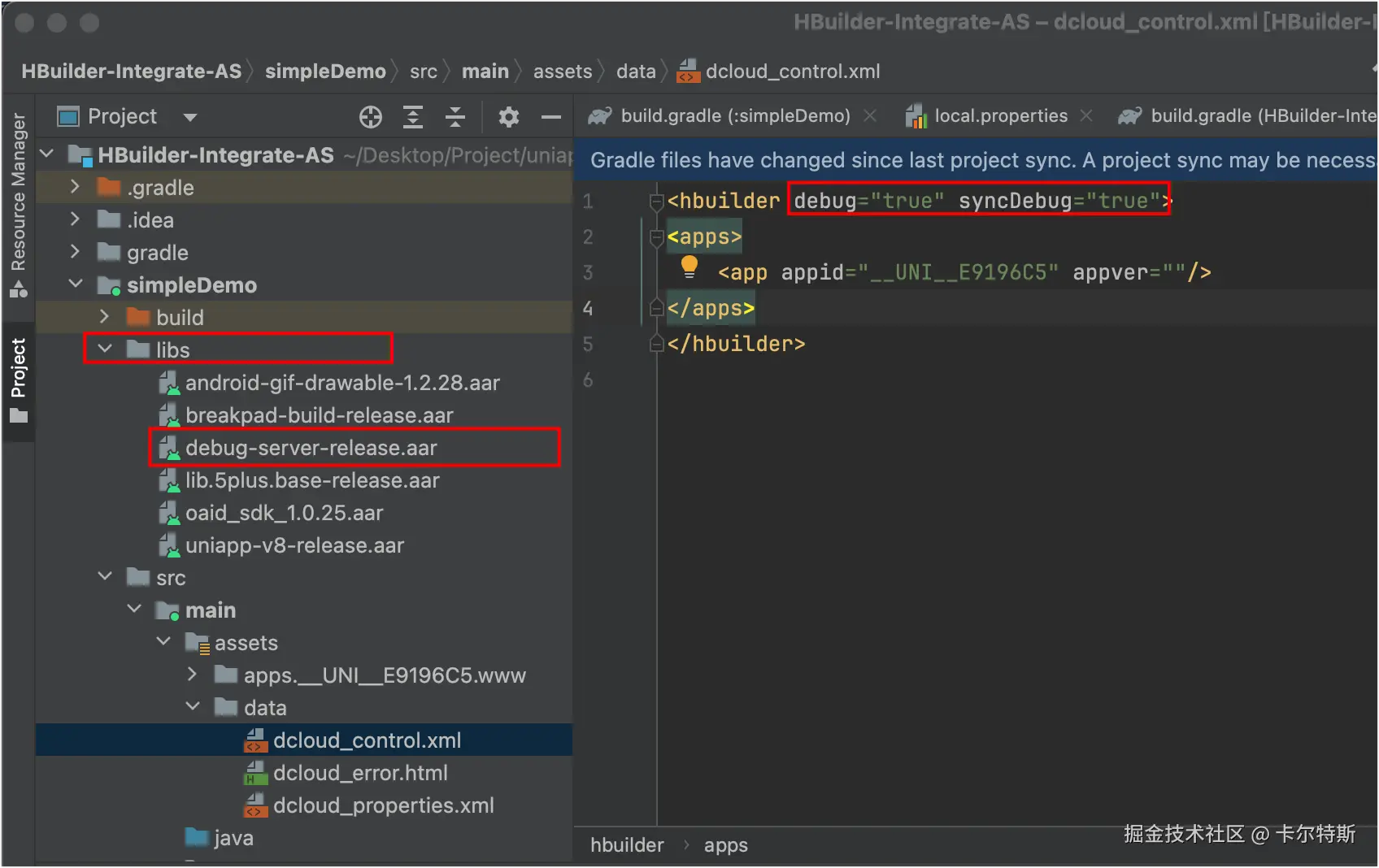The height and width of the screenshot is (868, 1379).
Task: Open the Project view dropdown
Action: click(190, 117)
